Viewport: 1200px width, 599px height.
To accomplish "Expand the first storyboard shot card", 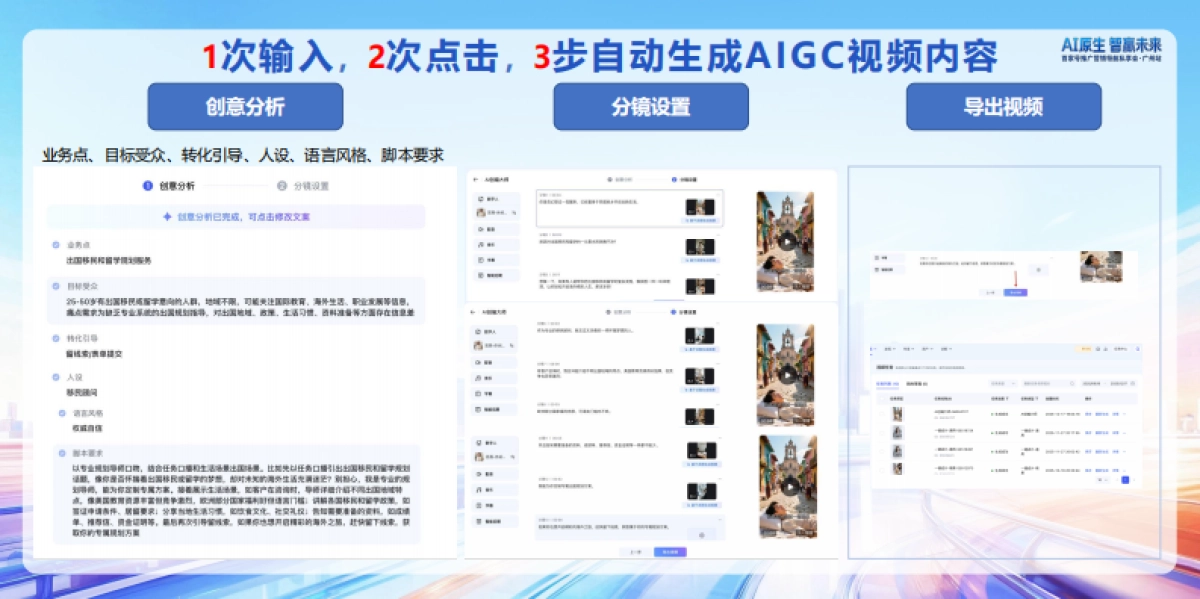I will (x=718, y=195).
